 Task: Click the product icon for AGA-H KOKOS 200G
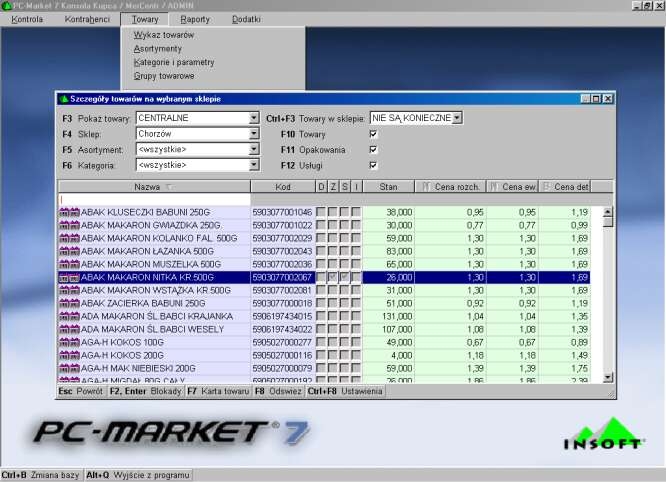tap(69, 355)
